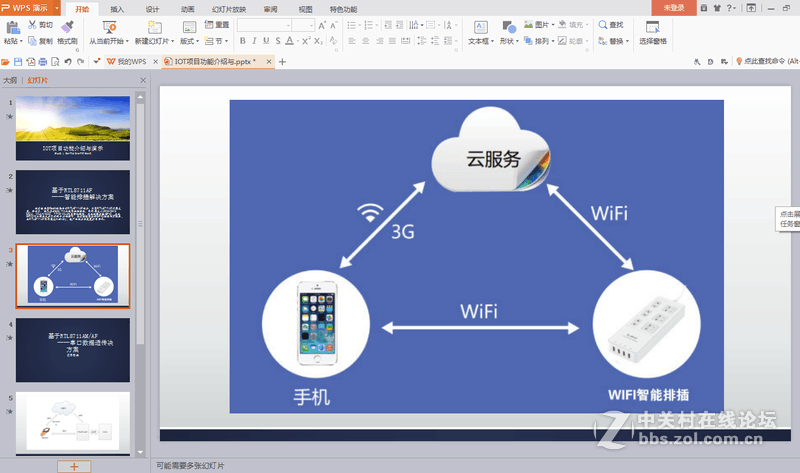Justify the text alignment

[x=392, y=41]
